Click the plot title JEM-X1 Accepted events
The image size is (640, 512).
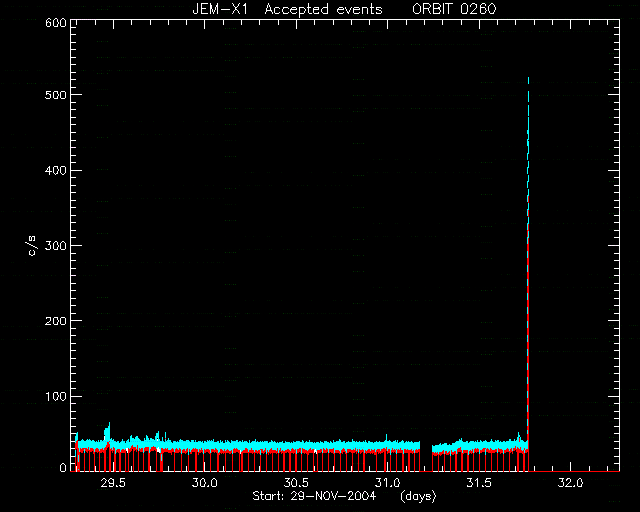pyautogui.click(x=287, y=9)
